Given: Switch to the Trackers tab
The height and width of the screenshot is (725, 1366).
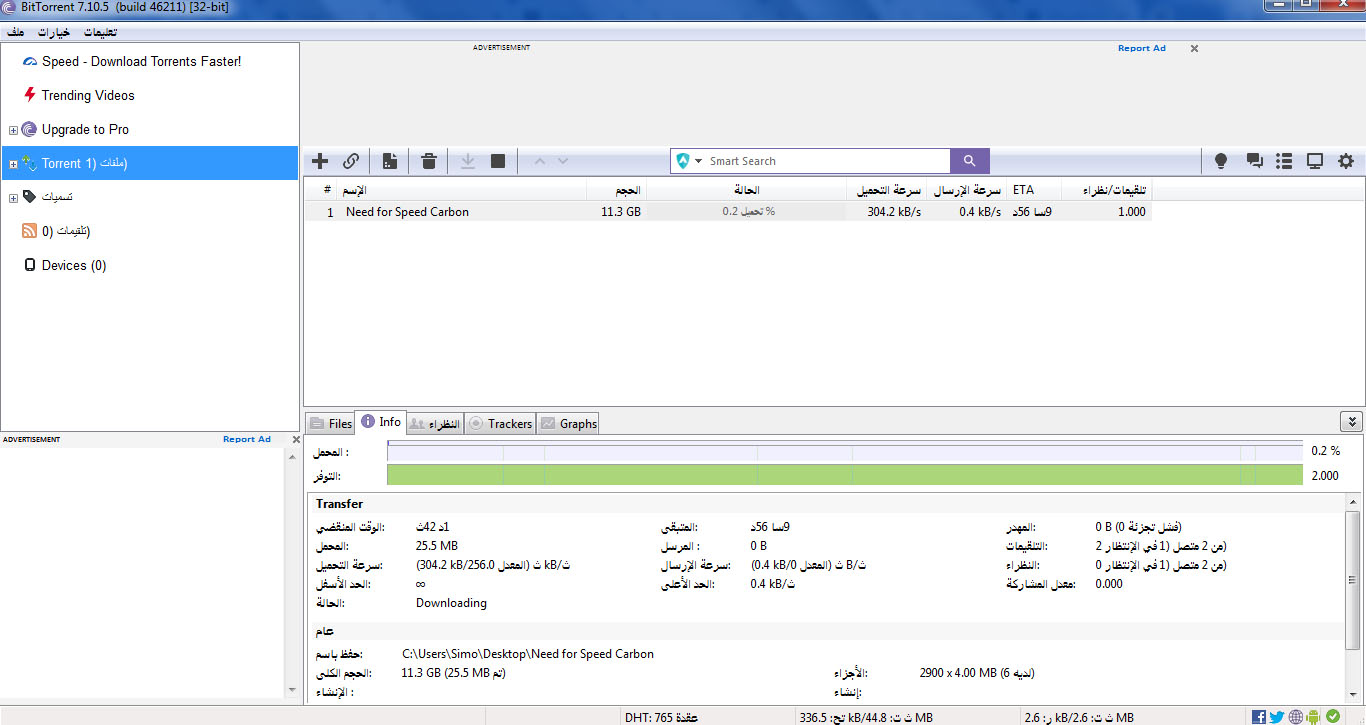Looking at the screenshot, I should pyautogui.click(x=500, y=424).
